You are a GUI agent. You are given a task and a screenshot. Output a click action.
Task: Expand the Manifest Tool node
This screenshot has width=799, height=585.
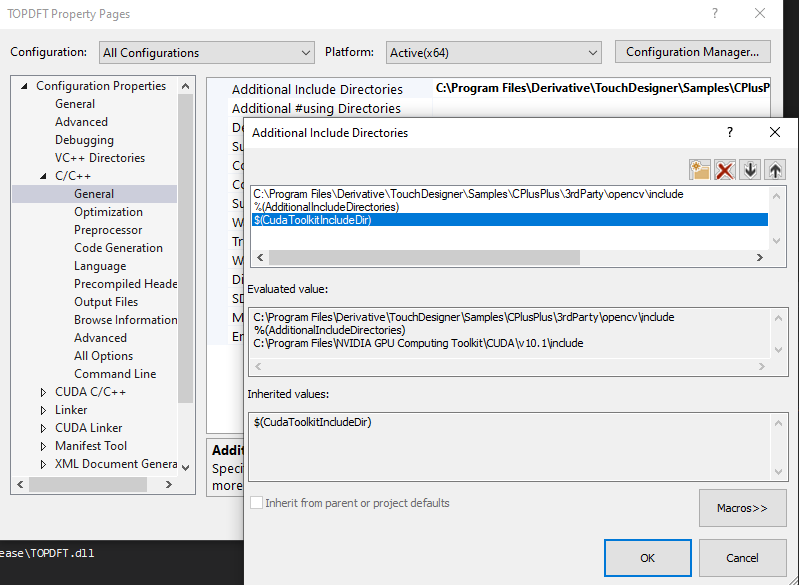tap(43, 446)
